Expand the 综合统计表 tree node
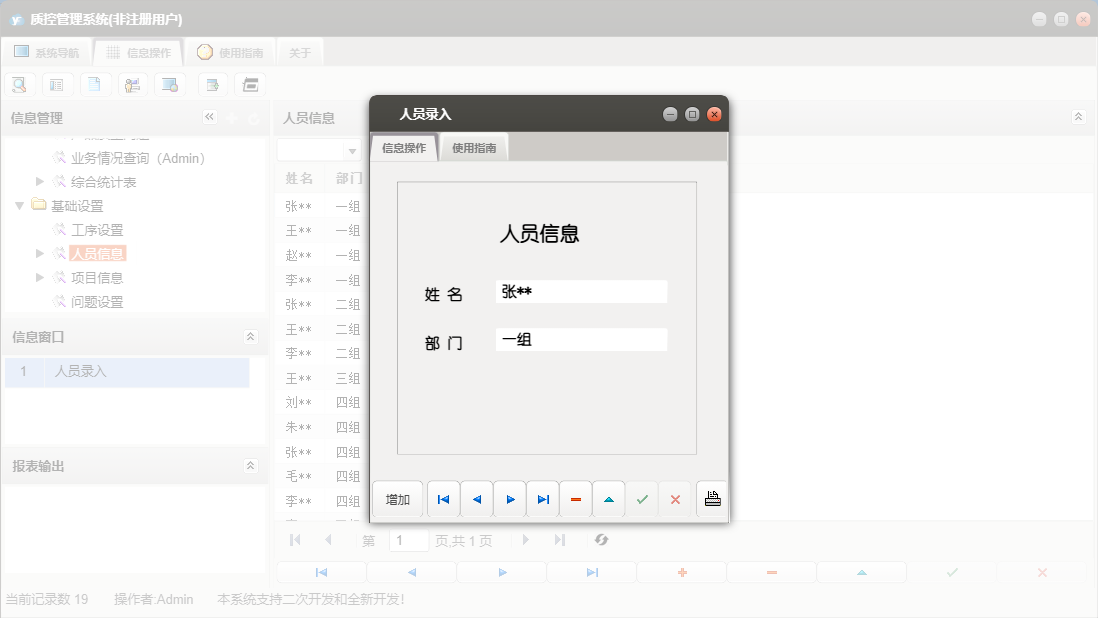1098x618 pixels. pyautogui.click(x=38, y=181)
